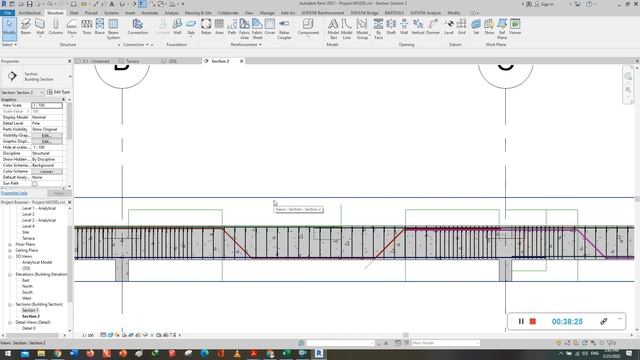Switch to the Annotate ribbon tab
Viewport: 640px width, 360px height.
149,13
